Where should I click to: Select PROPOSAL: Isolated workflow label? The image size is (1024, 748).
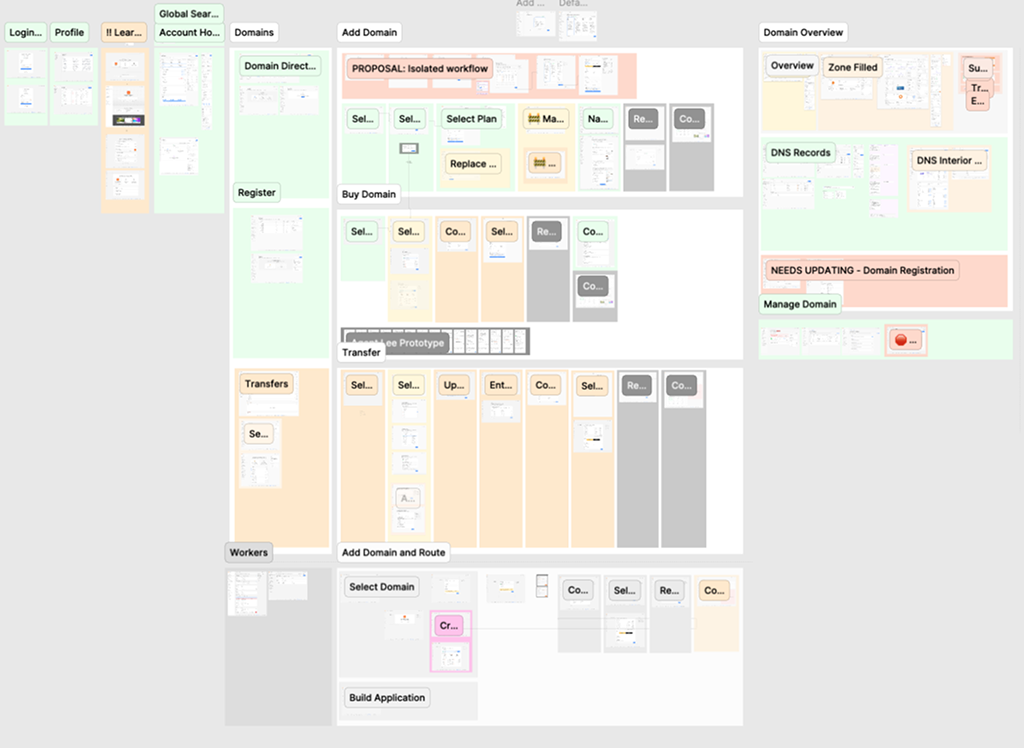[x=420, y=68]
